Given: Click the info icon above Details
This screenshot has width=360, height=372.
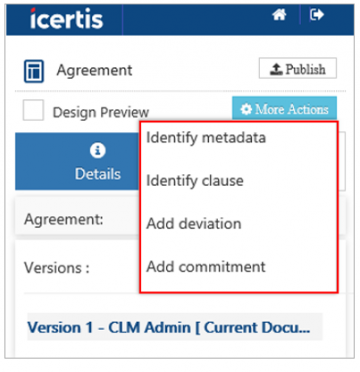Looking at the screenshot, I should coord(97,151).
